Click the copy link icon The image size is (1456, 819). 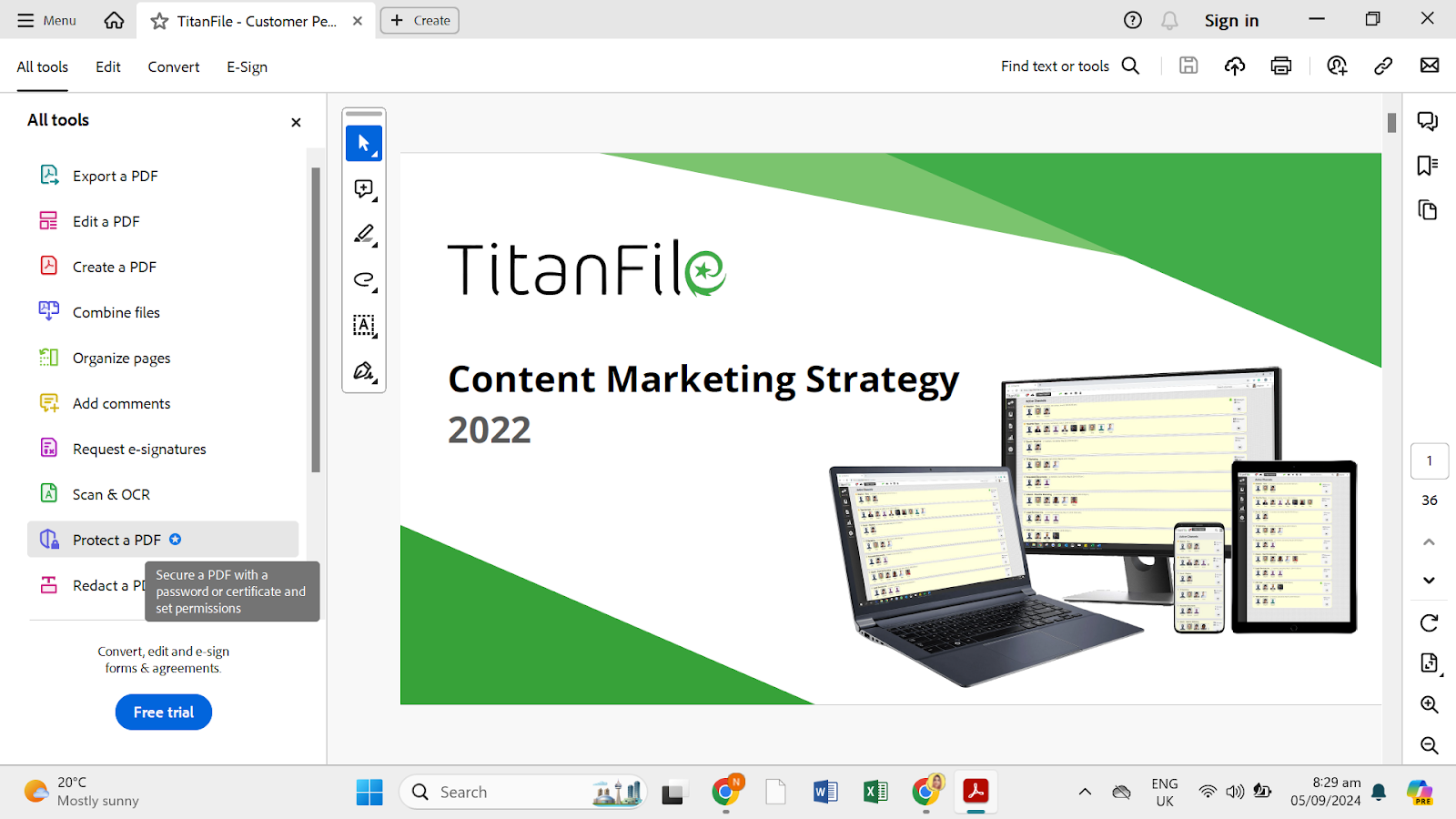point(1383,66)
